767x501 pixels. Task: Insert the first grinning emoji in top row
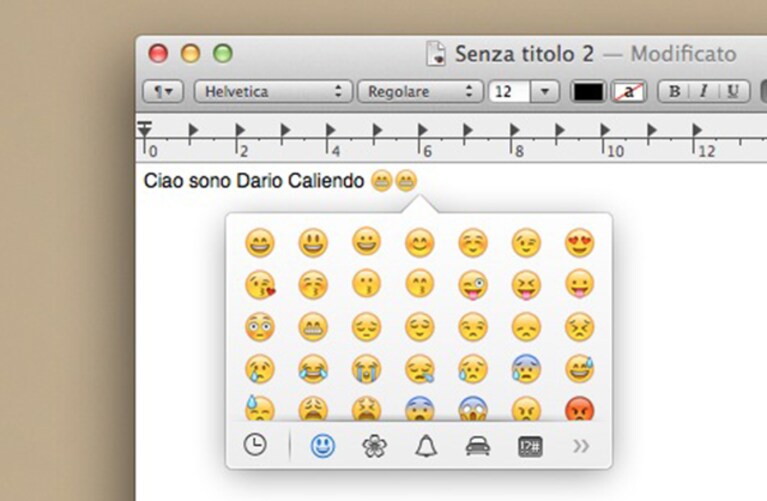[x=260, y=242]
